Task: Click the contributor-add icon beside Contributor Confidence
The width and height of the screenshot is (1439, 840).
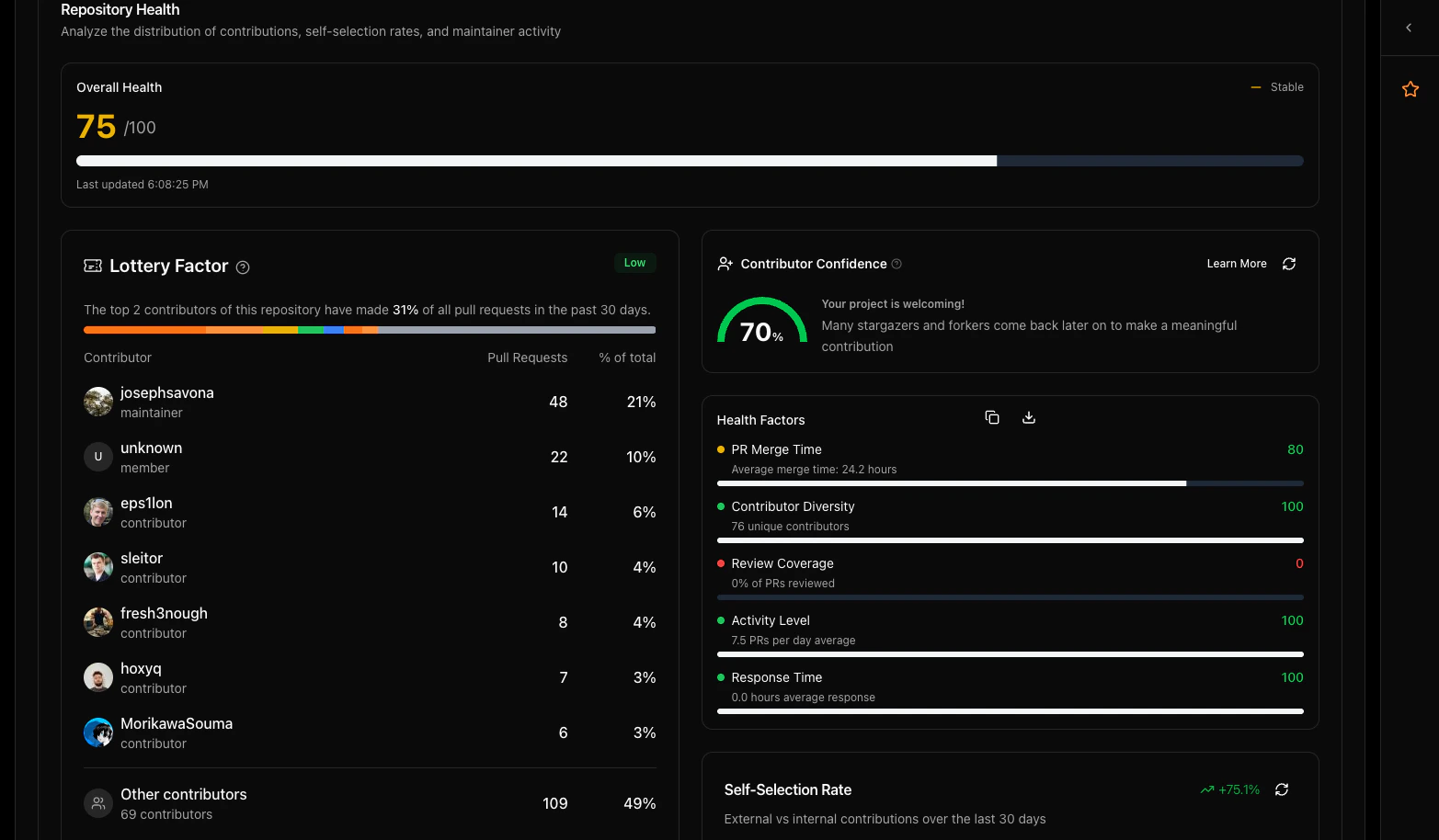Action: (x=724, y=264)
